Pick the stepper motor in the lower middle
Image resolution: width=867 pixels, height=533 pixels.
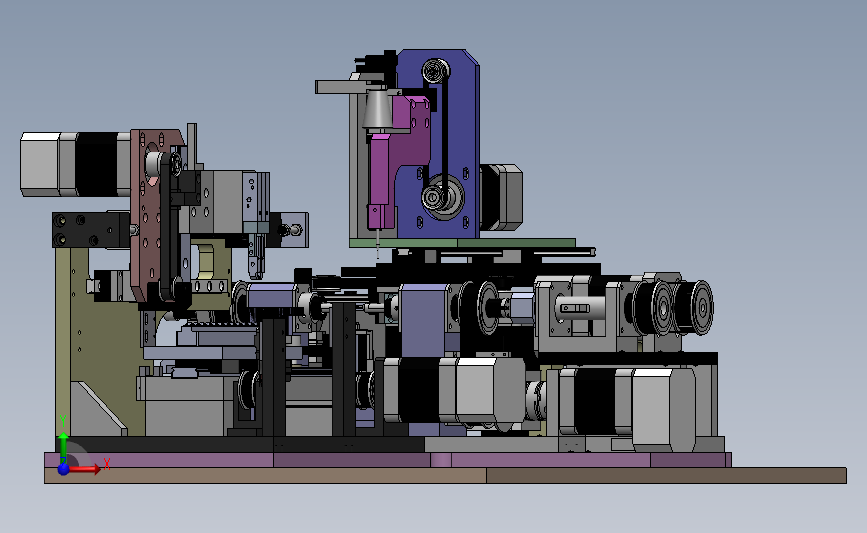pyautogui.click(x=455, y=391)
